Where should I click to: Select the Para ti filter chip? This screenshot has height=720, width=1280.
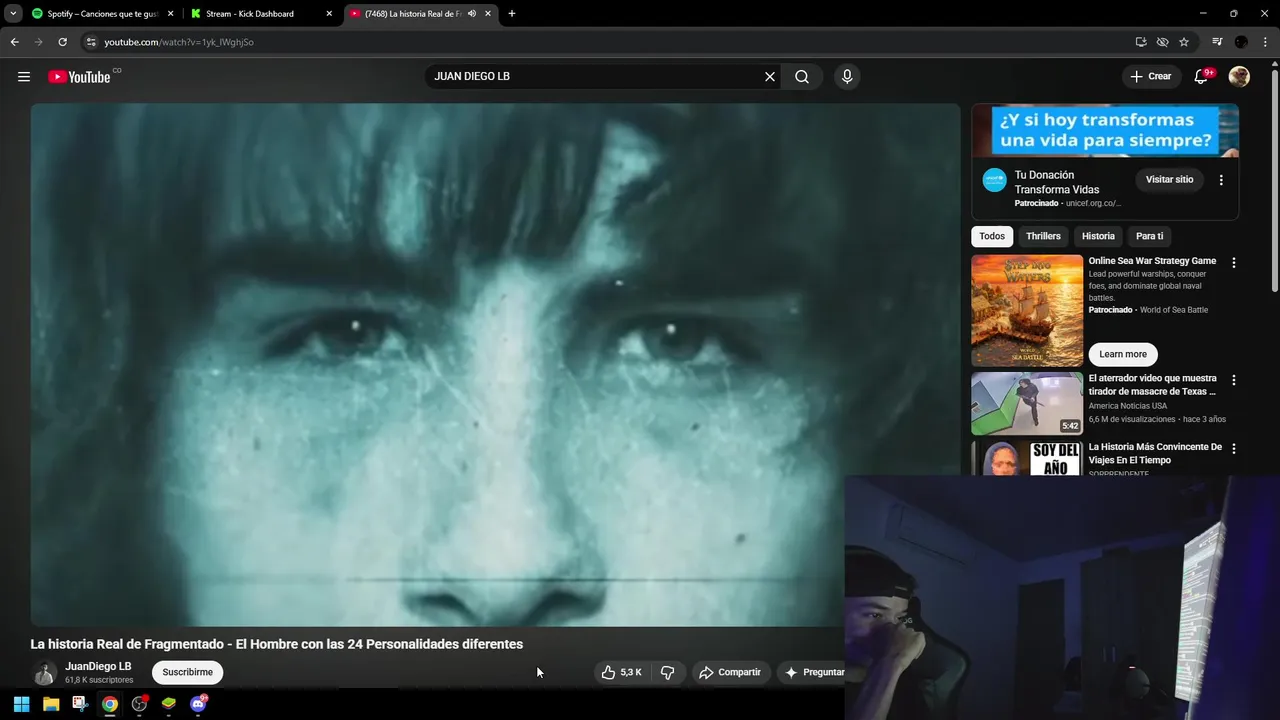point(1149,236)
